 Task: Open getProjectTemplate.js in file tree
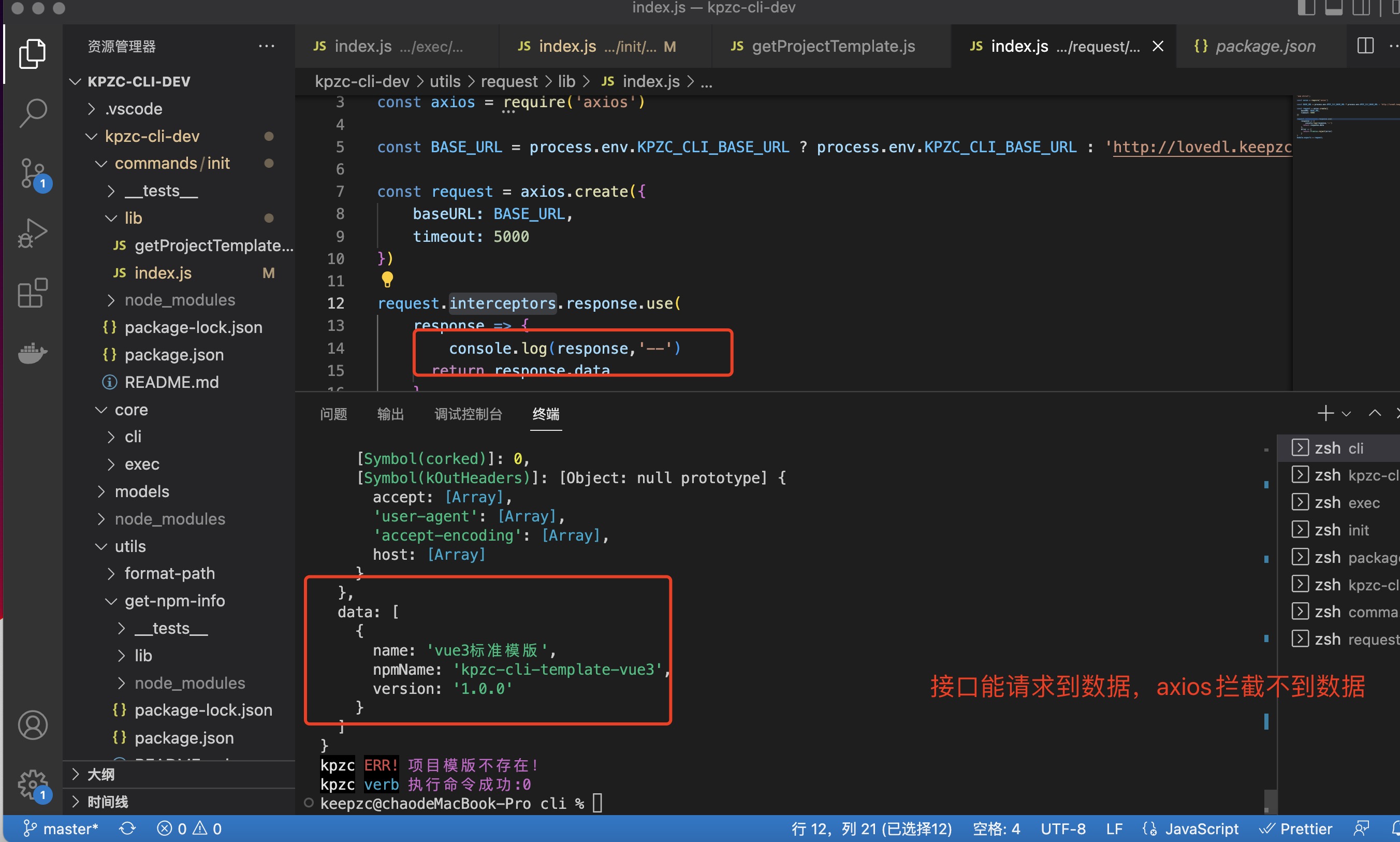pyautogui.click(x=179, y=245)
